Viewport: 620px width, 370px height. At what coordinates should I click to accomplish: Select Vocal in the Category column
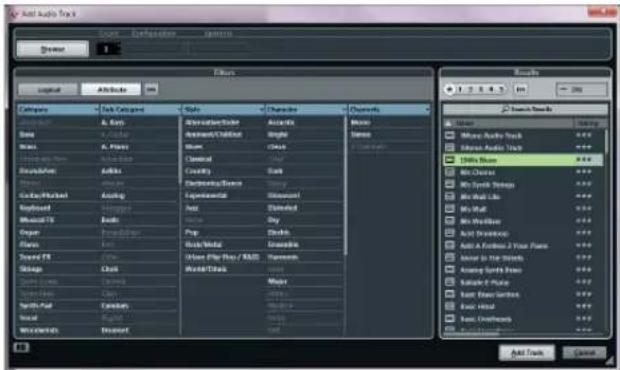[28, 318]
